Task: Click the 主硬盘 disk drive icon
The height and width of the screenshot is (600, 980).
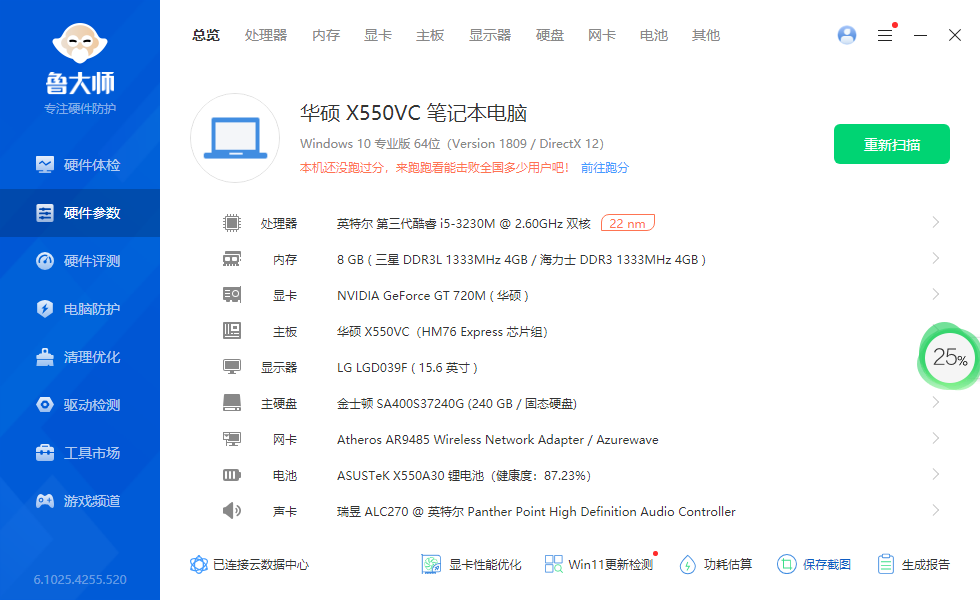Action: point(232,403)
